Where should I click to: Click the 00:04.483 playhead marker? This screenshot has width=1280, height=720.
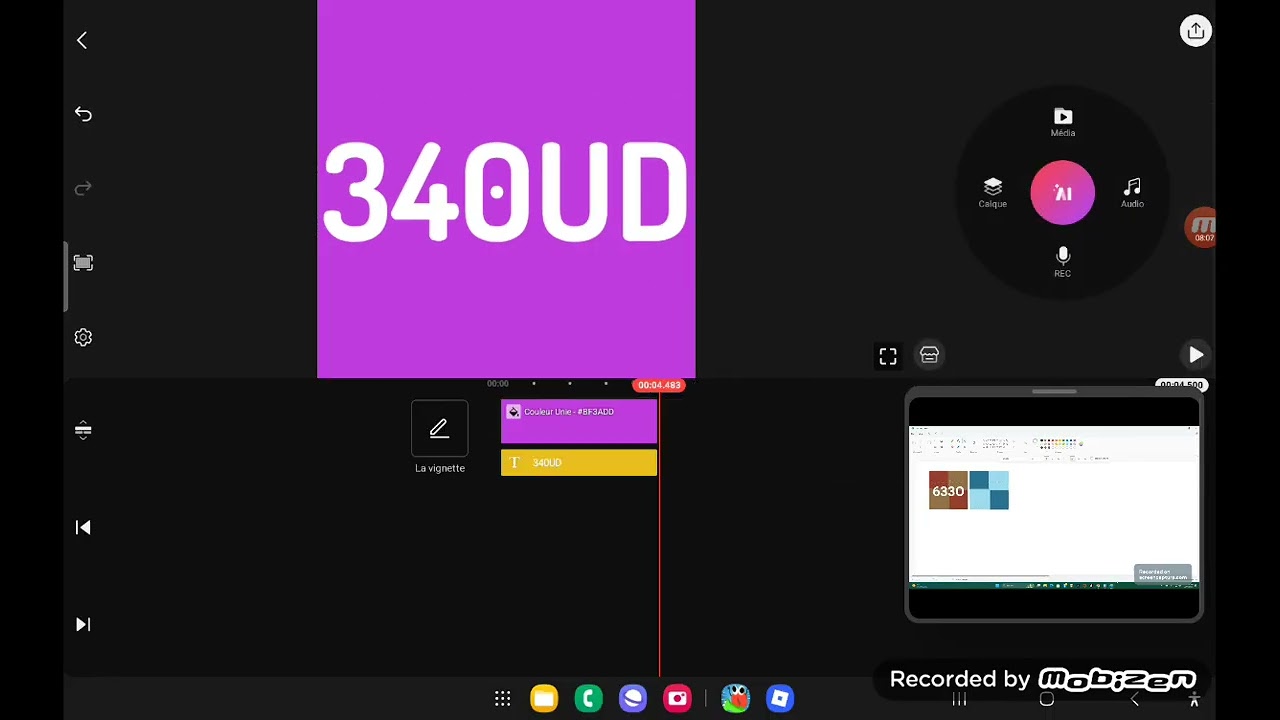click(659, 385)
